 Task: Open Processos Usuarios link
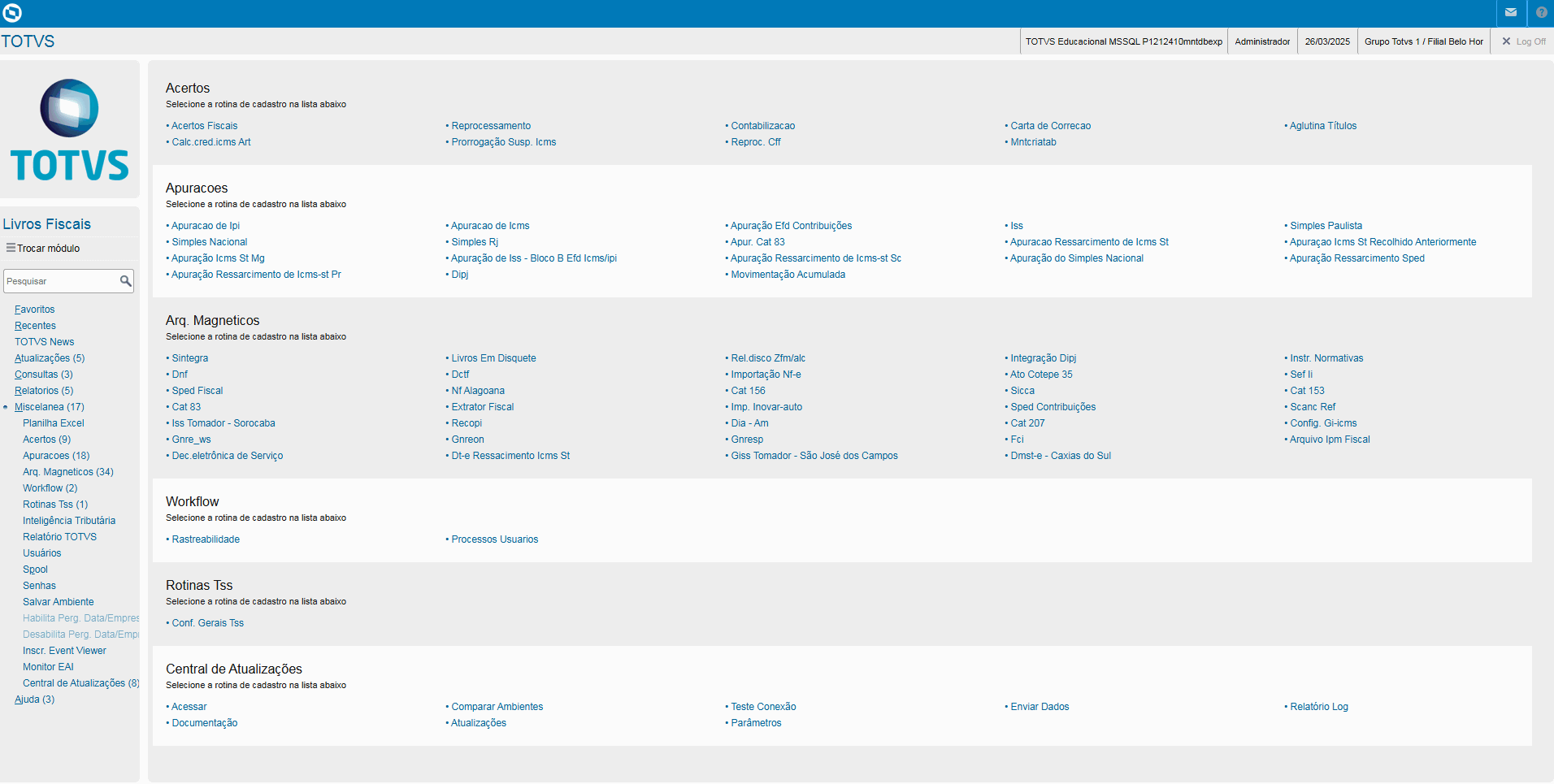[x=495, y=539]
